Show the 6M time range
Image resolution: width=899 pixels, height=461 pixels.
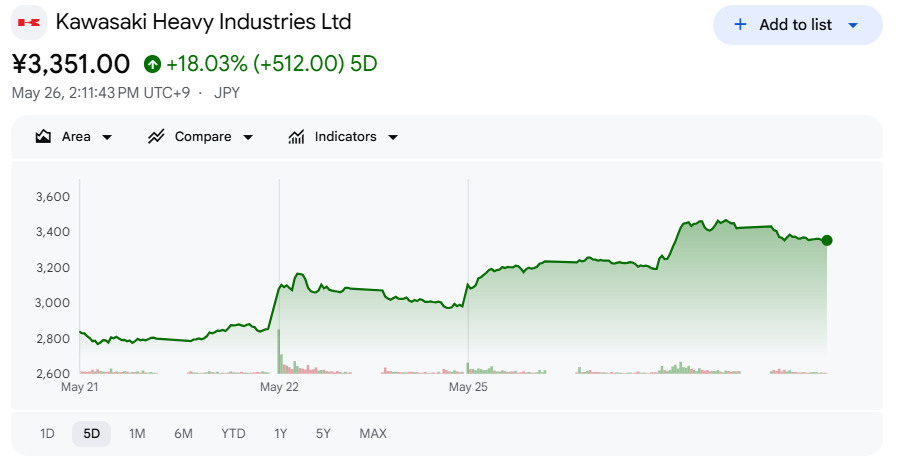click(183, 433)
